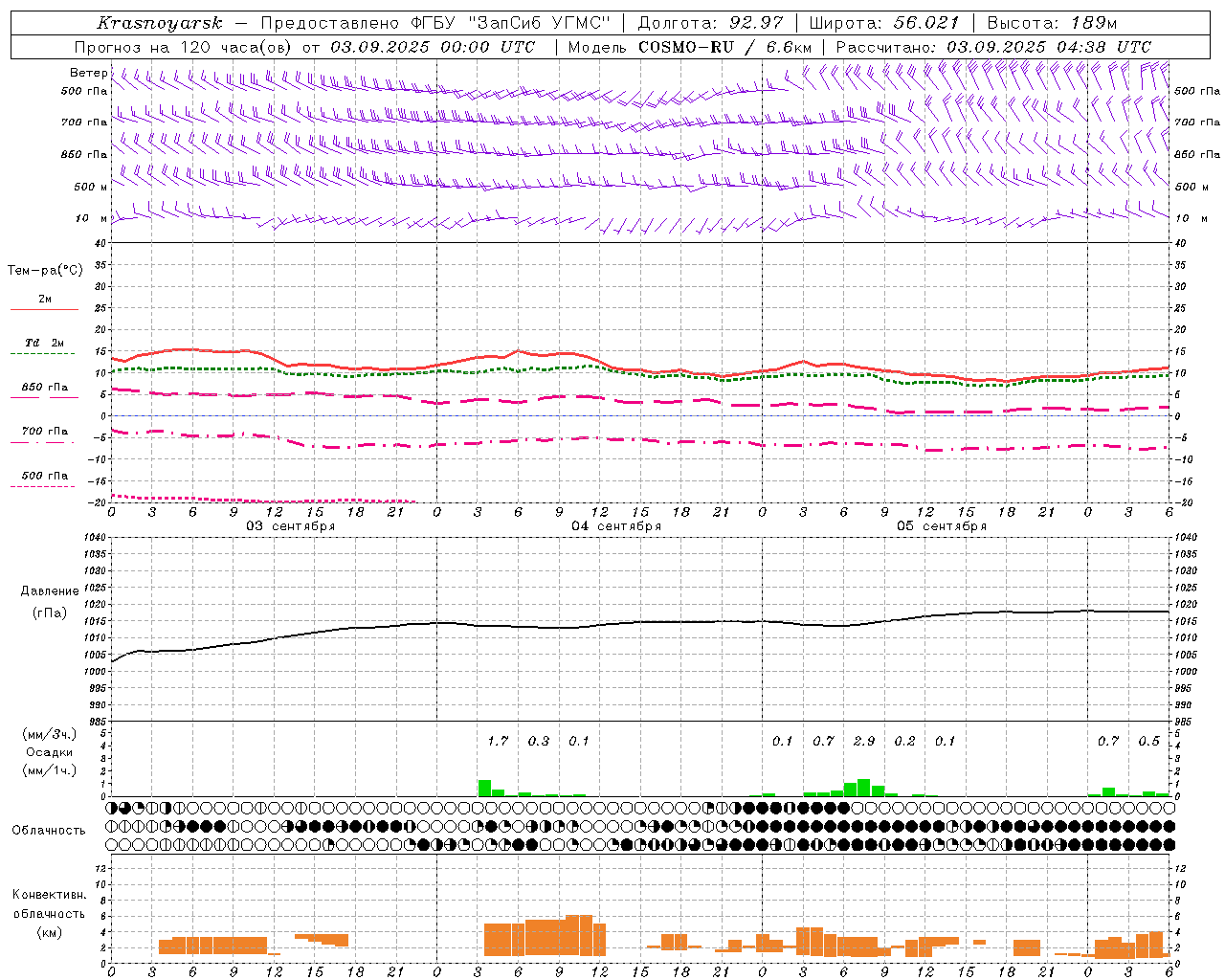Click the 'Td 2м' dew point legend

[x=44, y=343]
